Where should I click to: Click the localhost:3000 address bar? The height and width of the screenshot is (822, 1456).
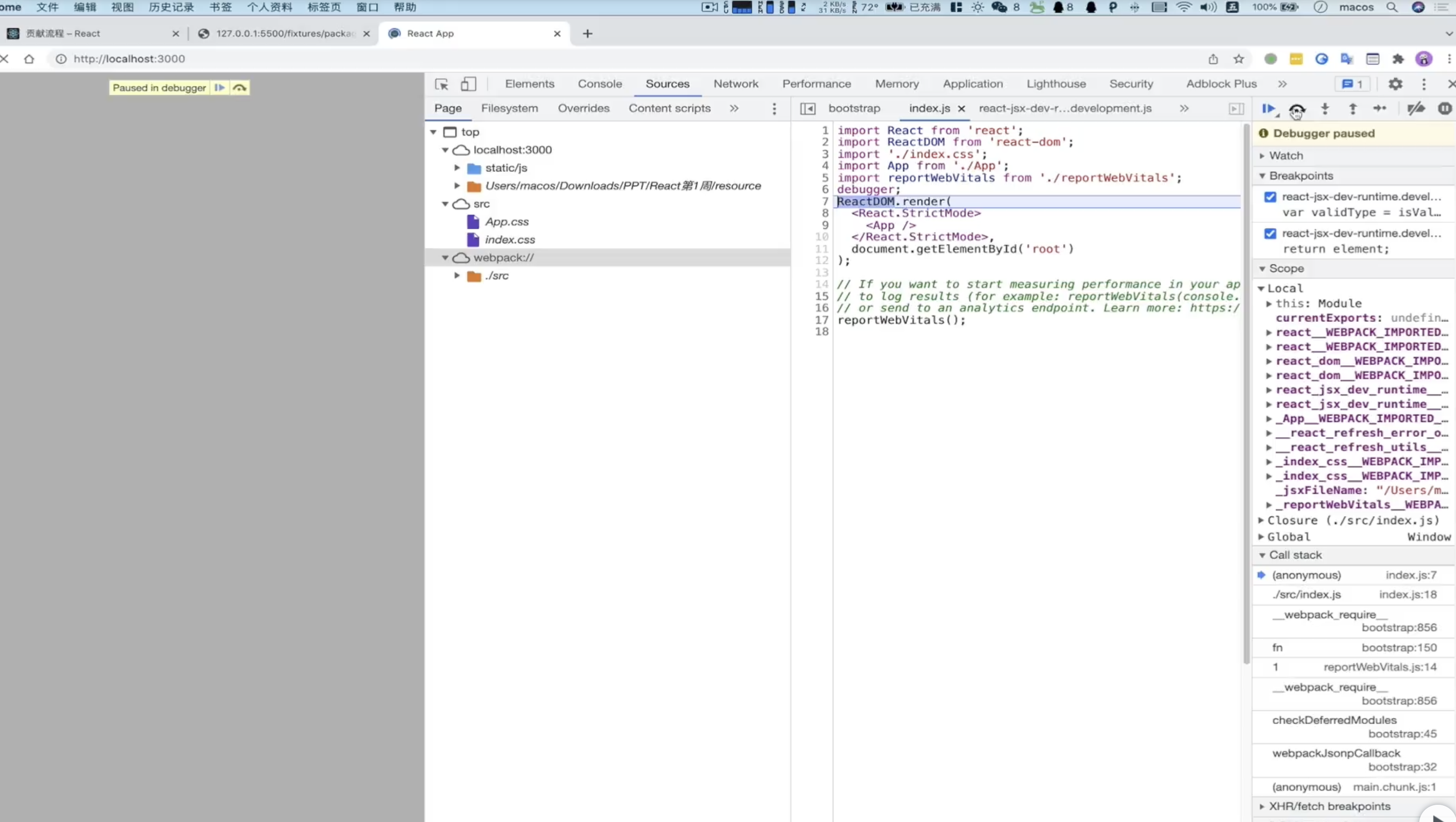point(129,59)
